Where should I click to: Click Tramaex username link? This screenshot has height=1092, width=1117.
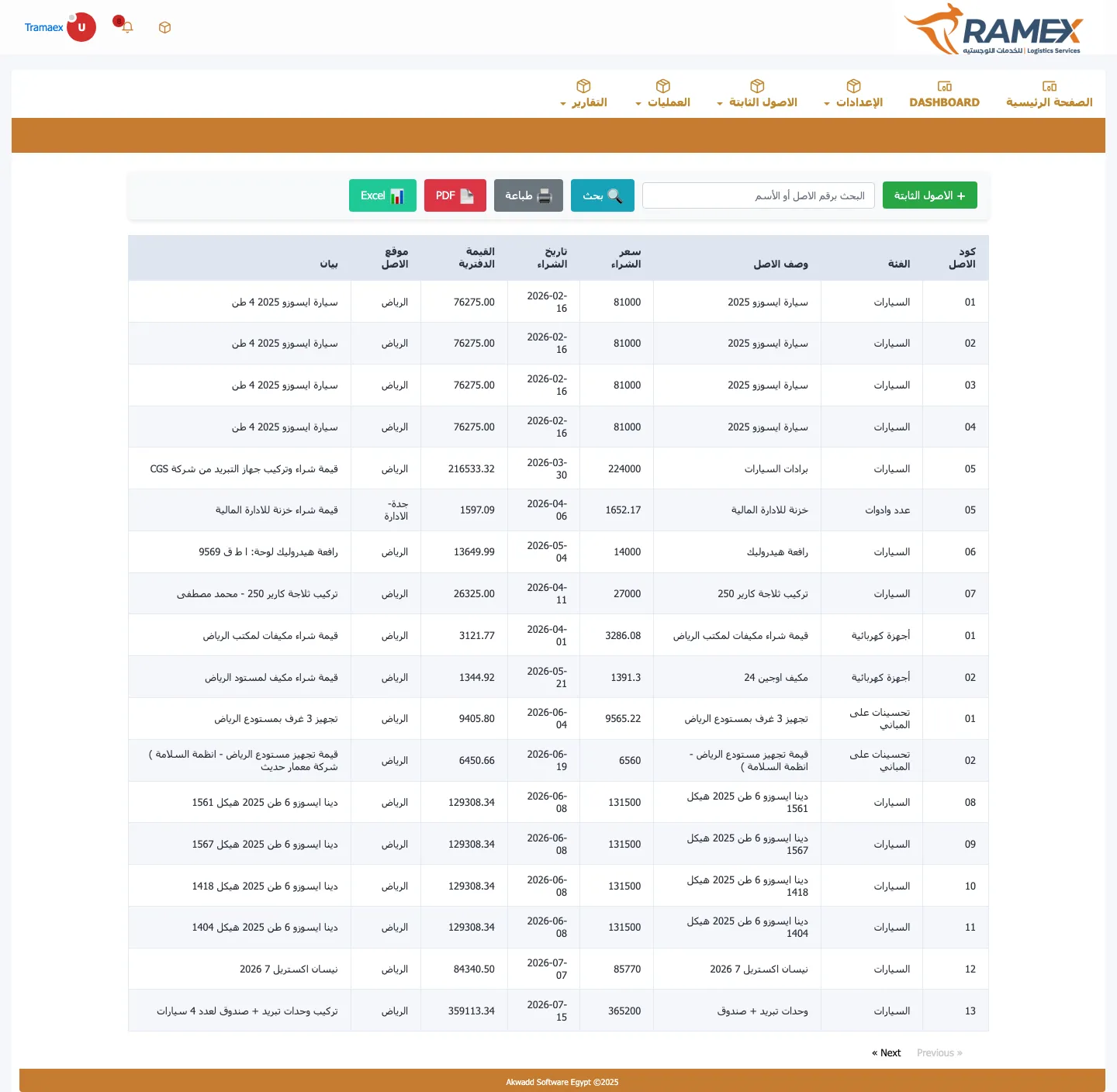tap(44, 27)
